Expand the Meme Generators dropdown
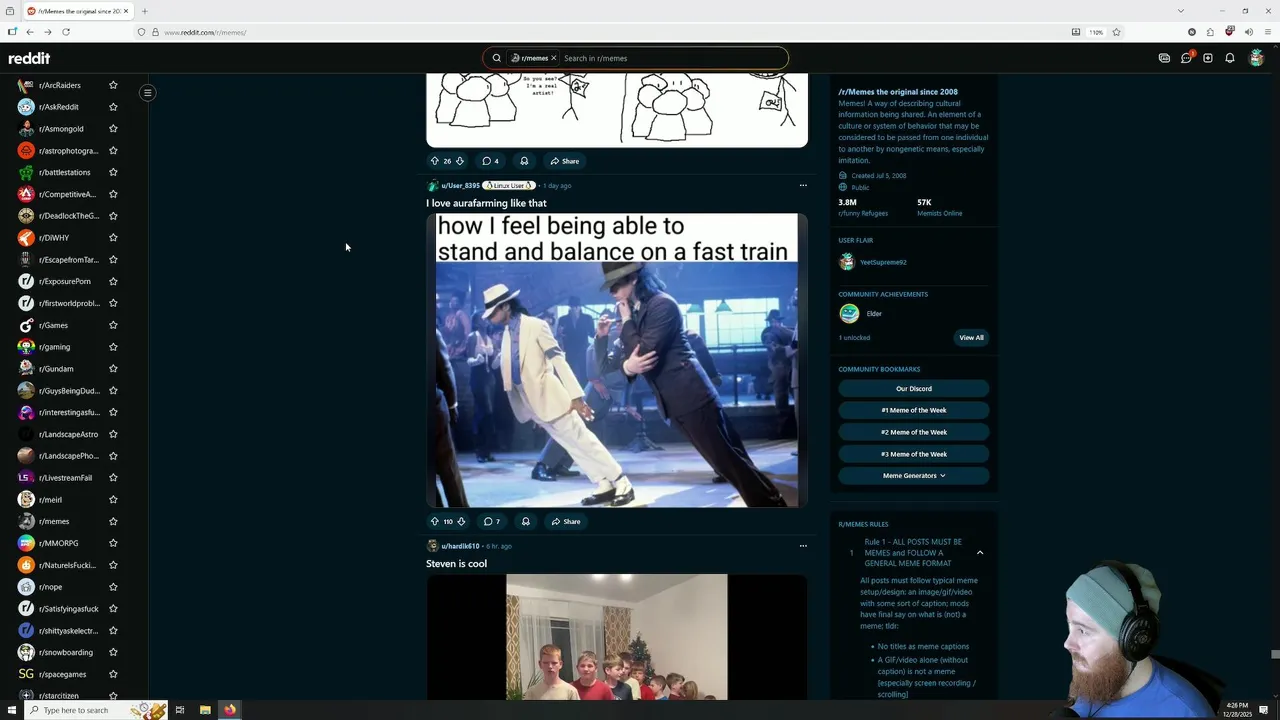1280x720 pixels. 914,476
